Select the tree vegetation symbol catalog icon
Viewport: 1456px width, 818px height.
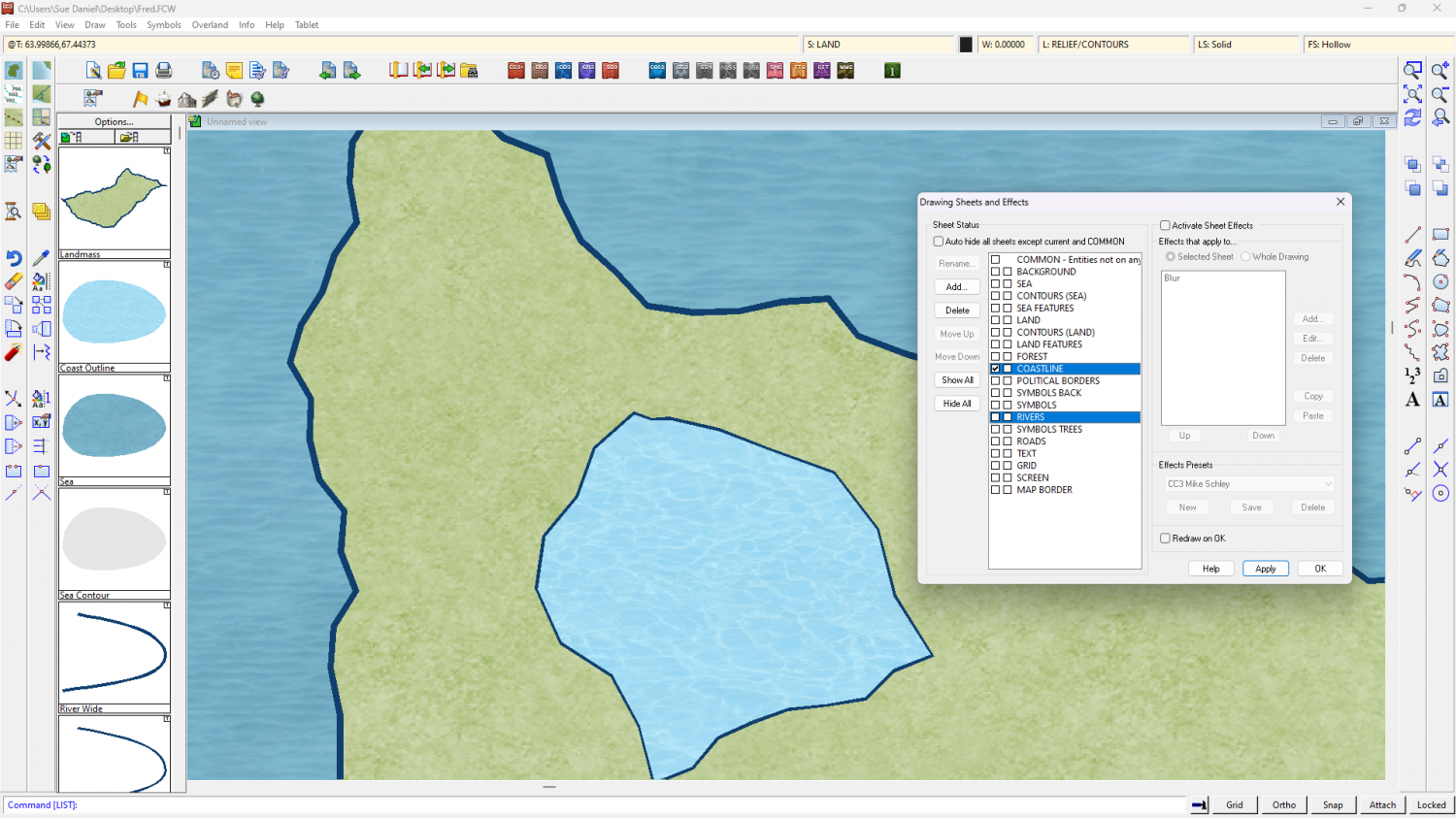tap(257, 99)
